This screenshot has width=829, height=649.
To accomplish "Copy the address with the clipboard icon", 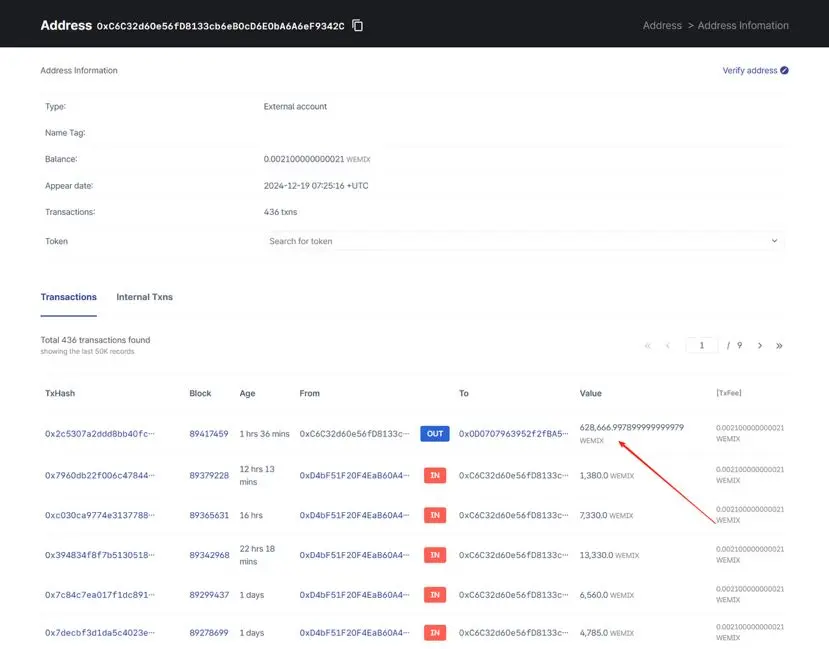I will (x=357, y=25).
